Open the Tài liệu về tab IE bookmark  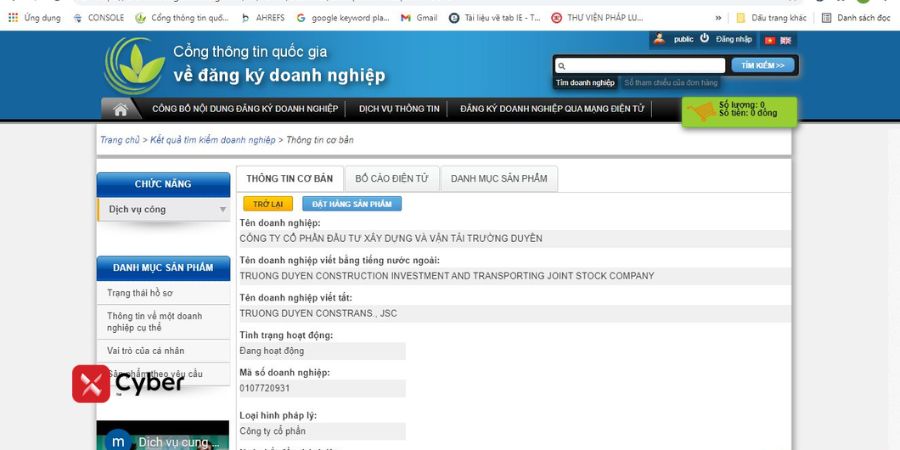tap(495, 18)
